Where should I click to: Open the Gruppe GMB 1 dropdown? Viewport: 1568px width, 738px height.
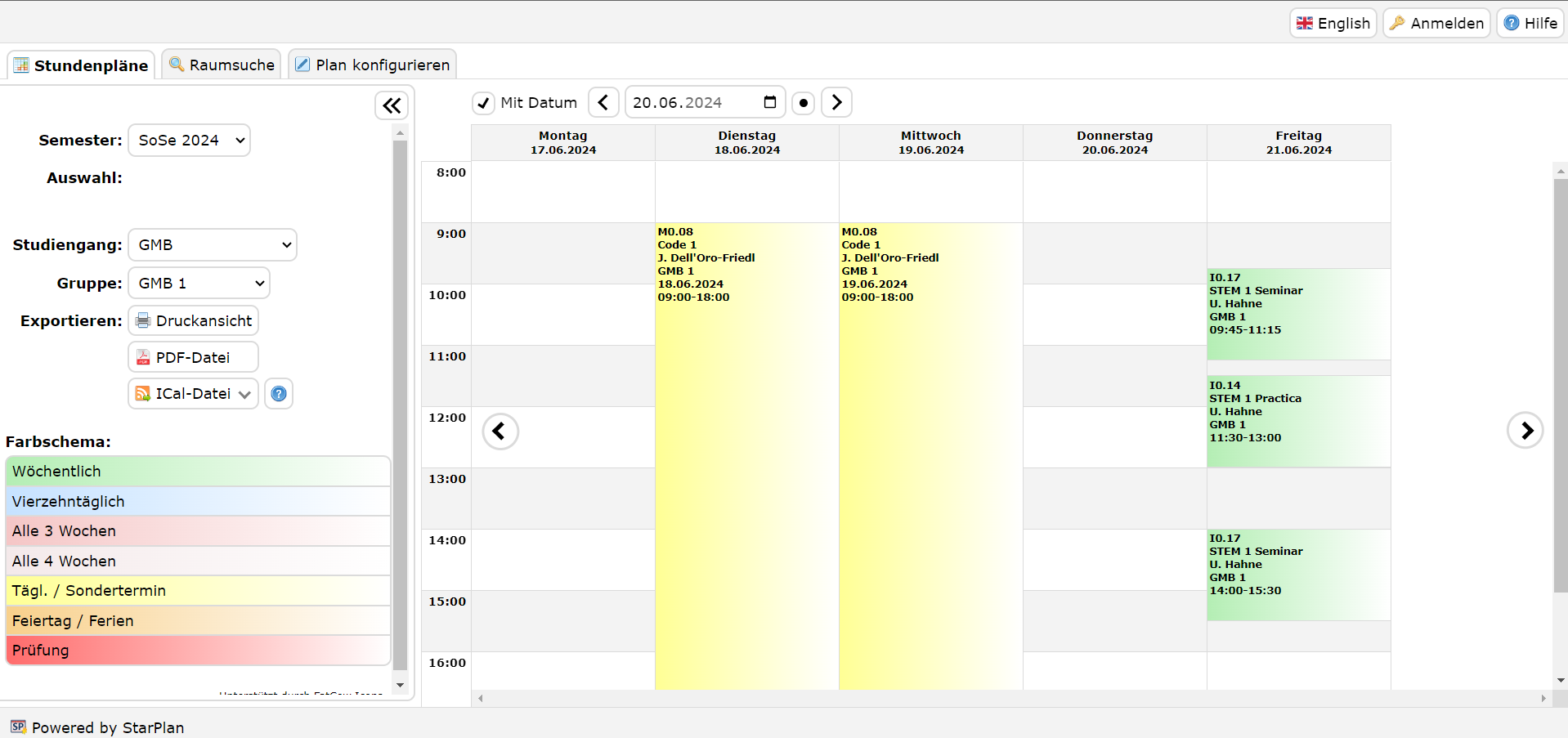click(x=199, y=284)
